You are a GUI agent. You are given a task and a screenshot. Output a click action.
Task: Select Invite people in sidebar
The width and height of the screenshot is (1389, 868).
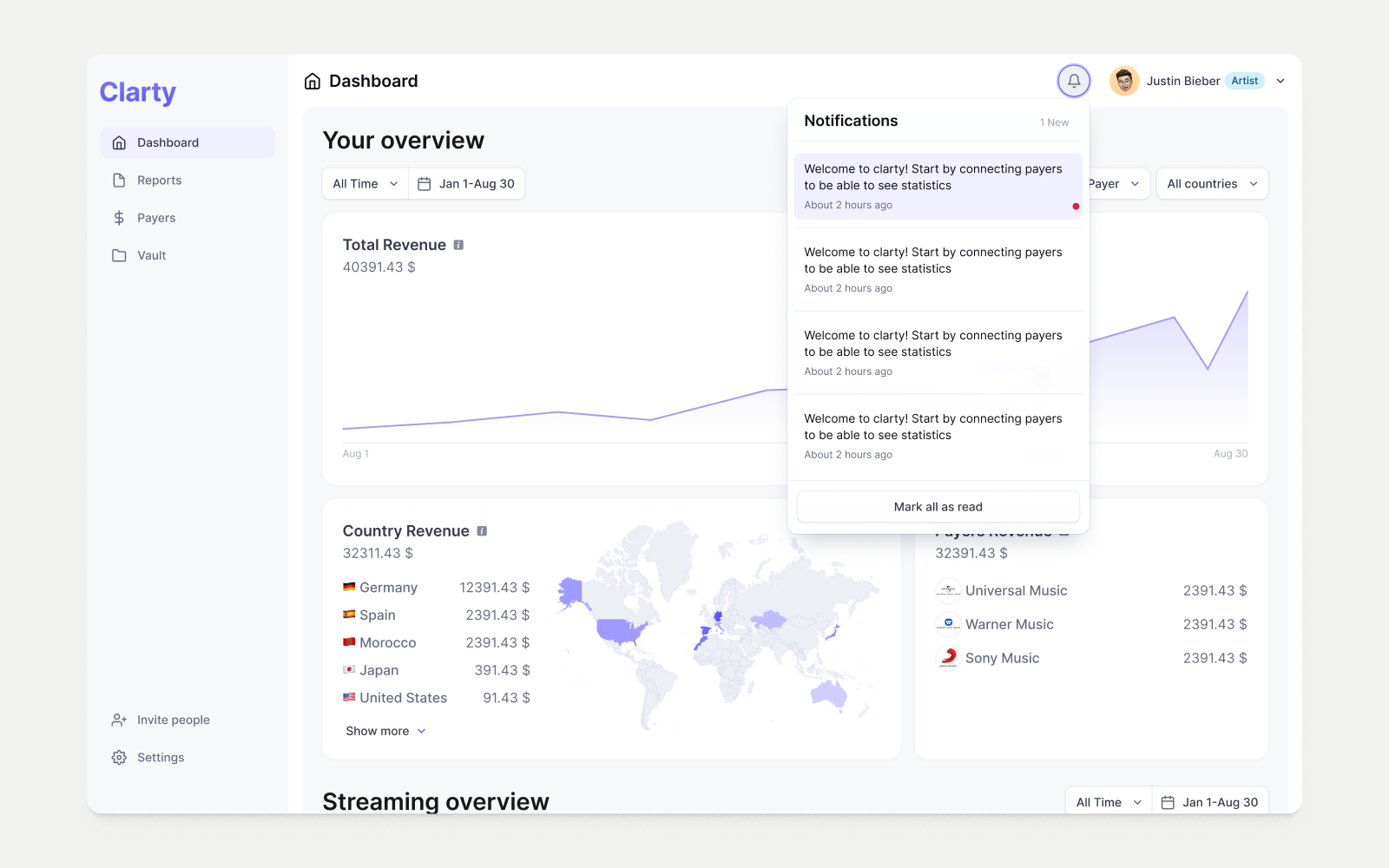(x=188, y=720)
